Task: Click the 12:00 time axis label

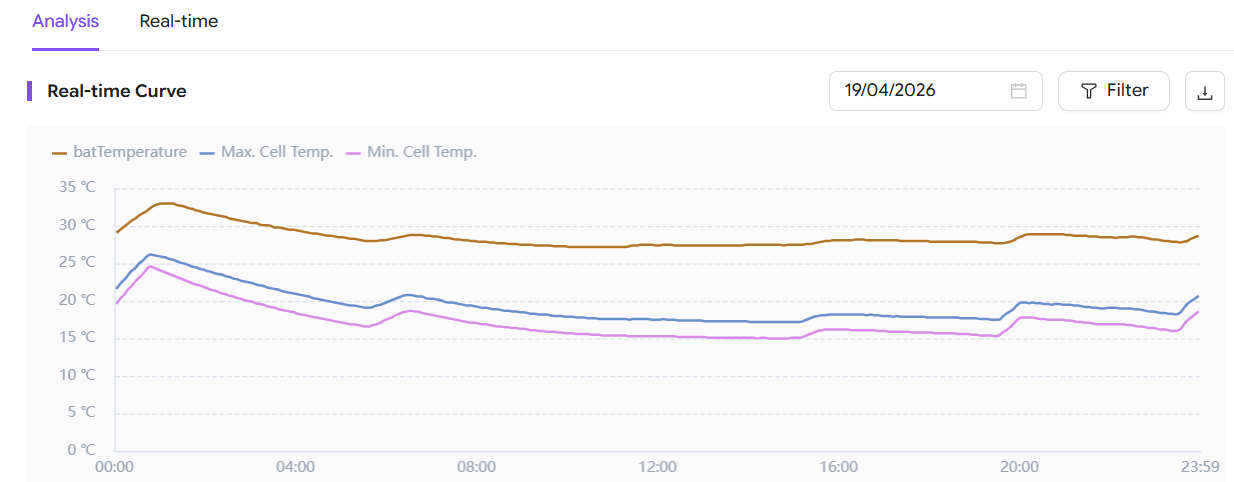Action: point(657,467)
